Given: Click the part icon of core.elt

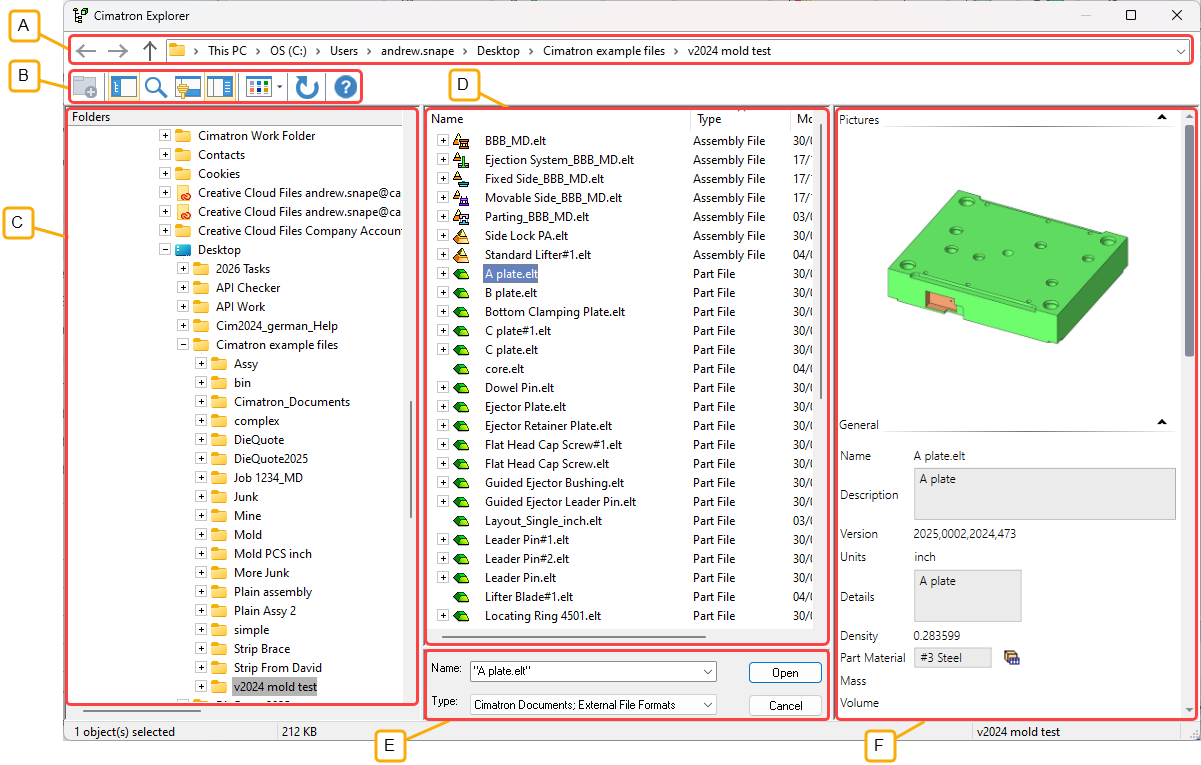Looking at the screenshot, I should point(461,369).
